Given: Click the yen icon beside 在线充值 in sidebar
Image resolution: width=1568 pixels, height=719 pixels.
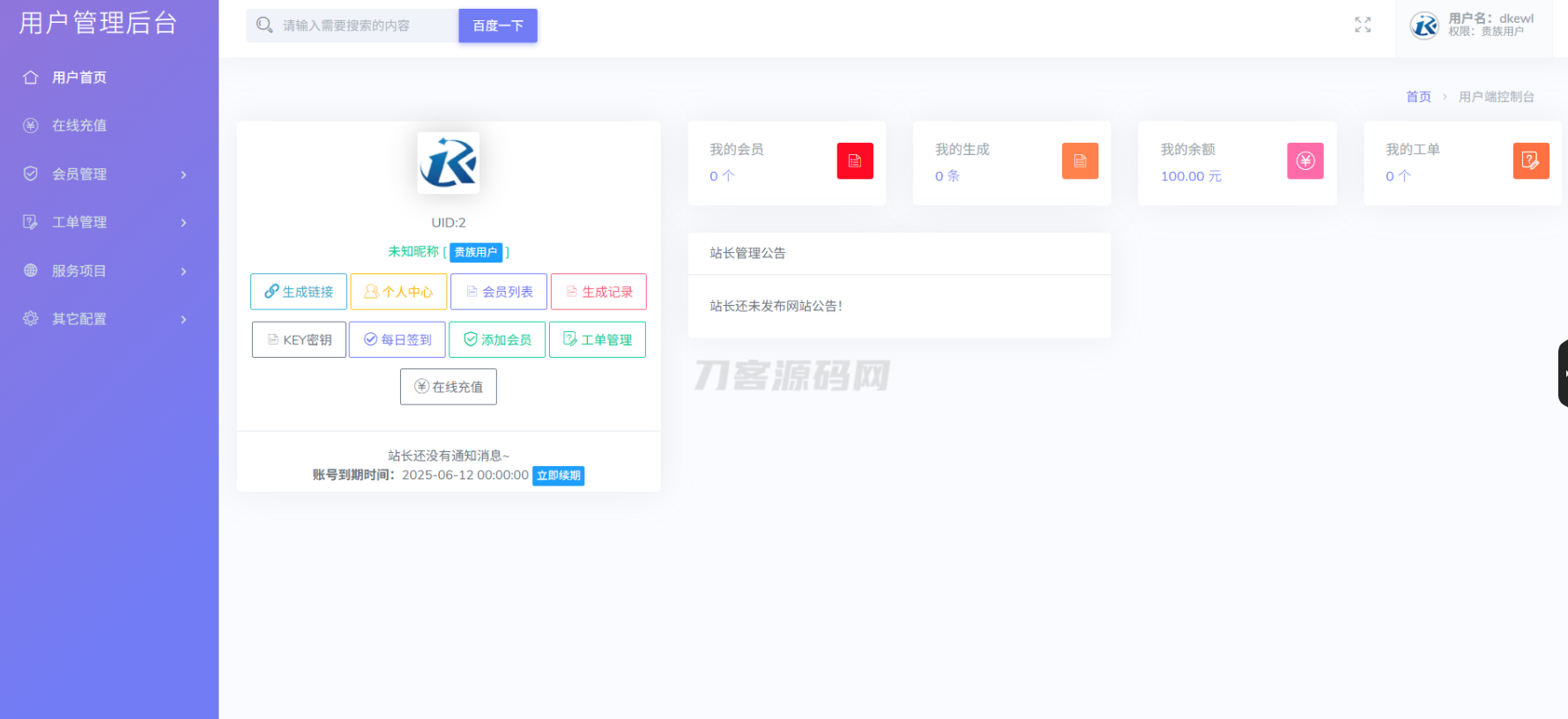Looking at the screenshot, I should (31, 126).
